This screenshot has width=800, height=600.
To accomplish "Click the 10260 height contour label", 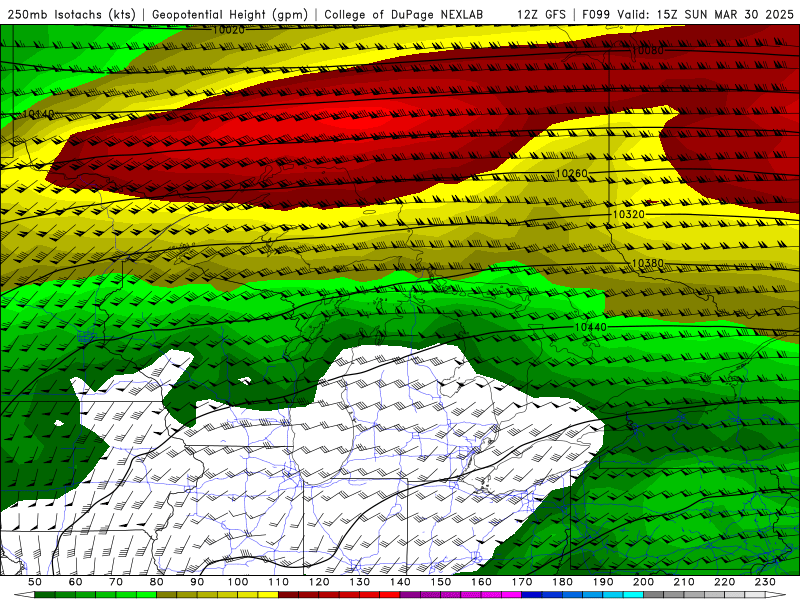I will [x=572, y=173].
